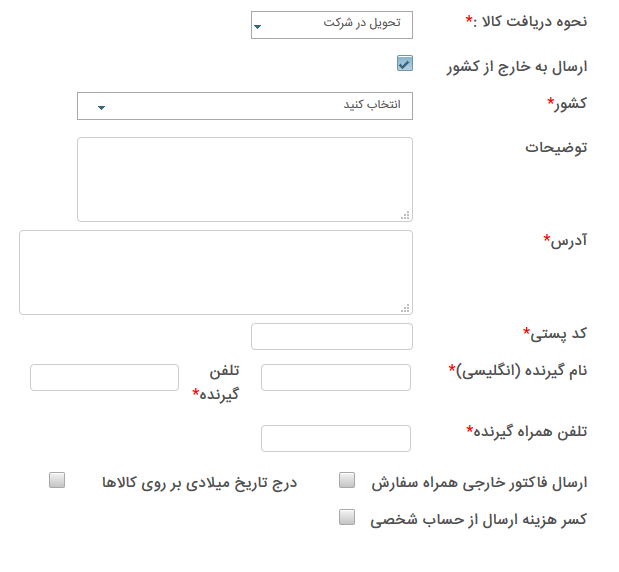Uncheck ارسال به خارج از کشور checkbox

click(x=405, y=63)
